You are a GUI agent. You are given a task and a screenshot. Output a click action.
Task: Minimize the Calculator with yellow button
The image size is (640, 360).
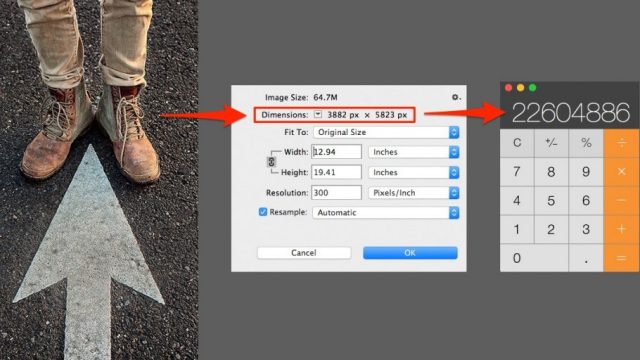(520, 88)
